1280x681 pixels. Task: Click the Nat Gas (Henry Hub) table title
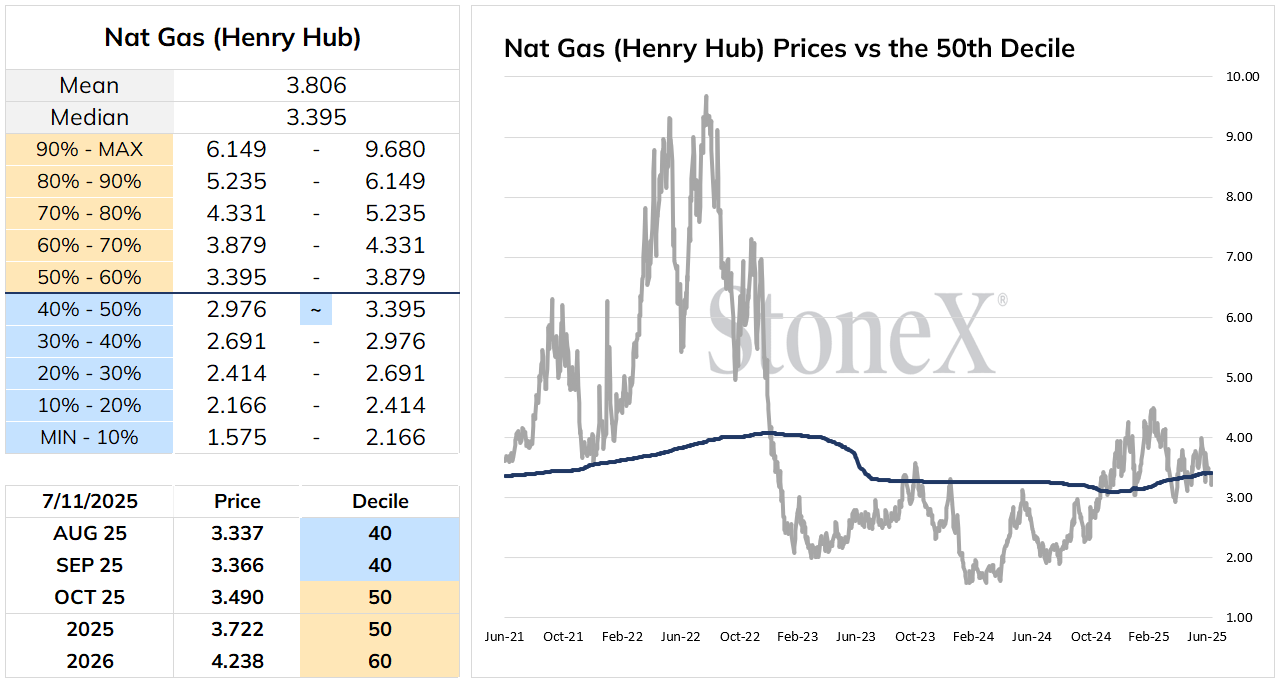(233, 38)
